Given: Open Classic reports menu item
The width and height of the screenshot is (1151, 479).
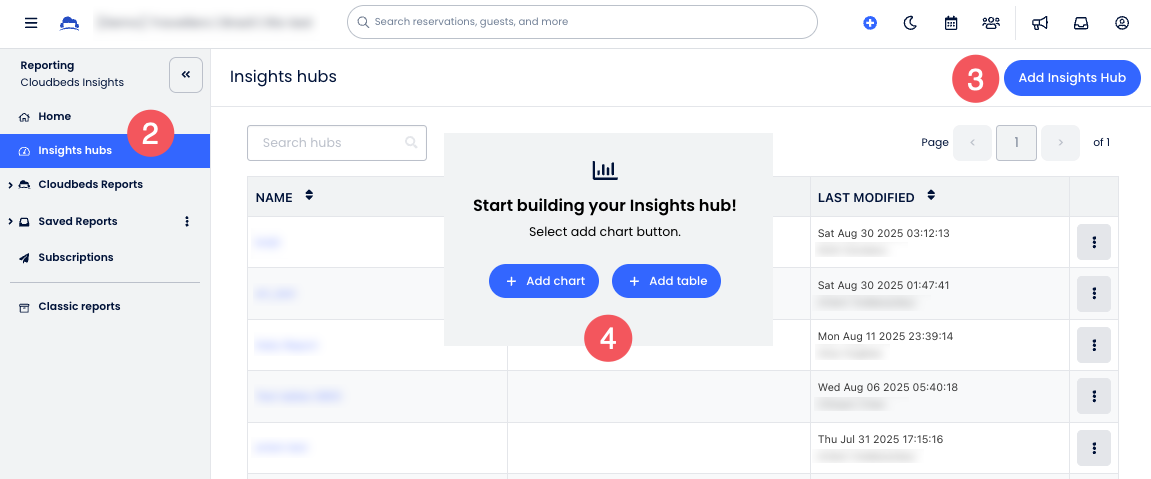Looking at the screenshot, I should (x=79, y=306).
